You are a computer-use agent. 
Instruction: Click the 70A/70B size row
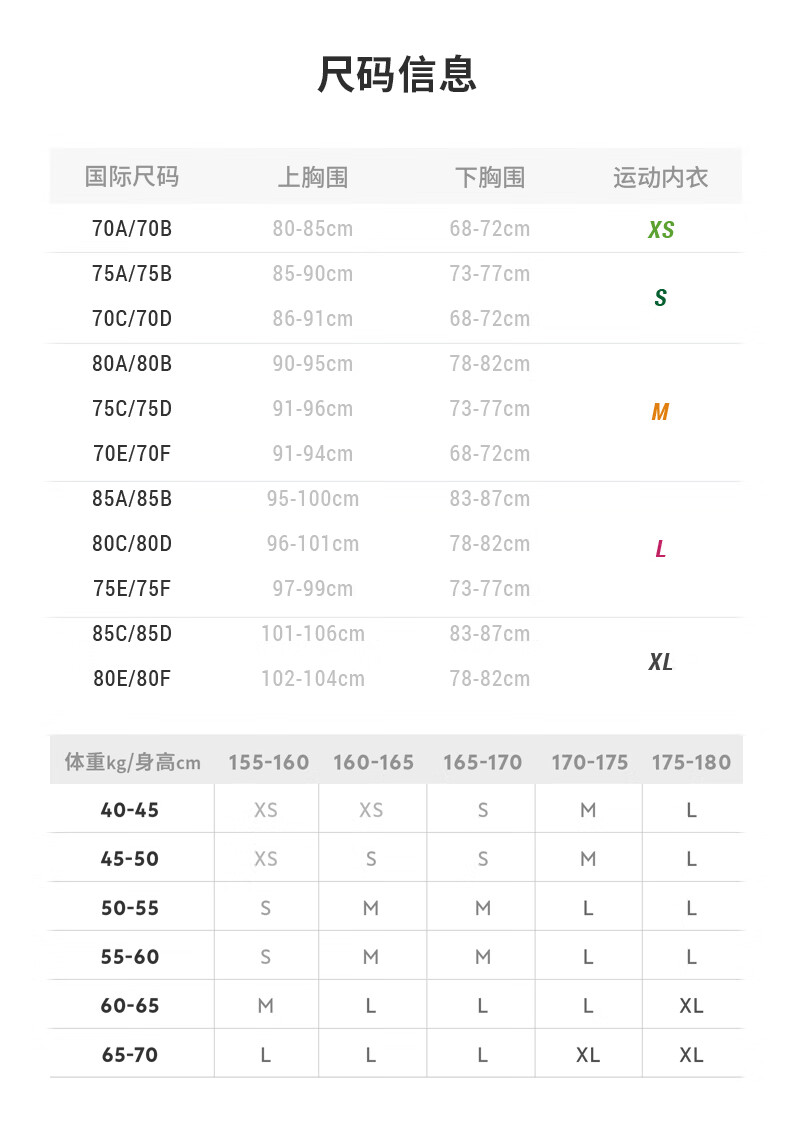coord(395,229)
